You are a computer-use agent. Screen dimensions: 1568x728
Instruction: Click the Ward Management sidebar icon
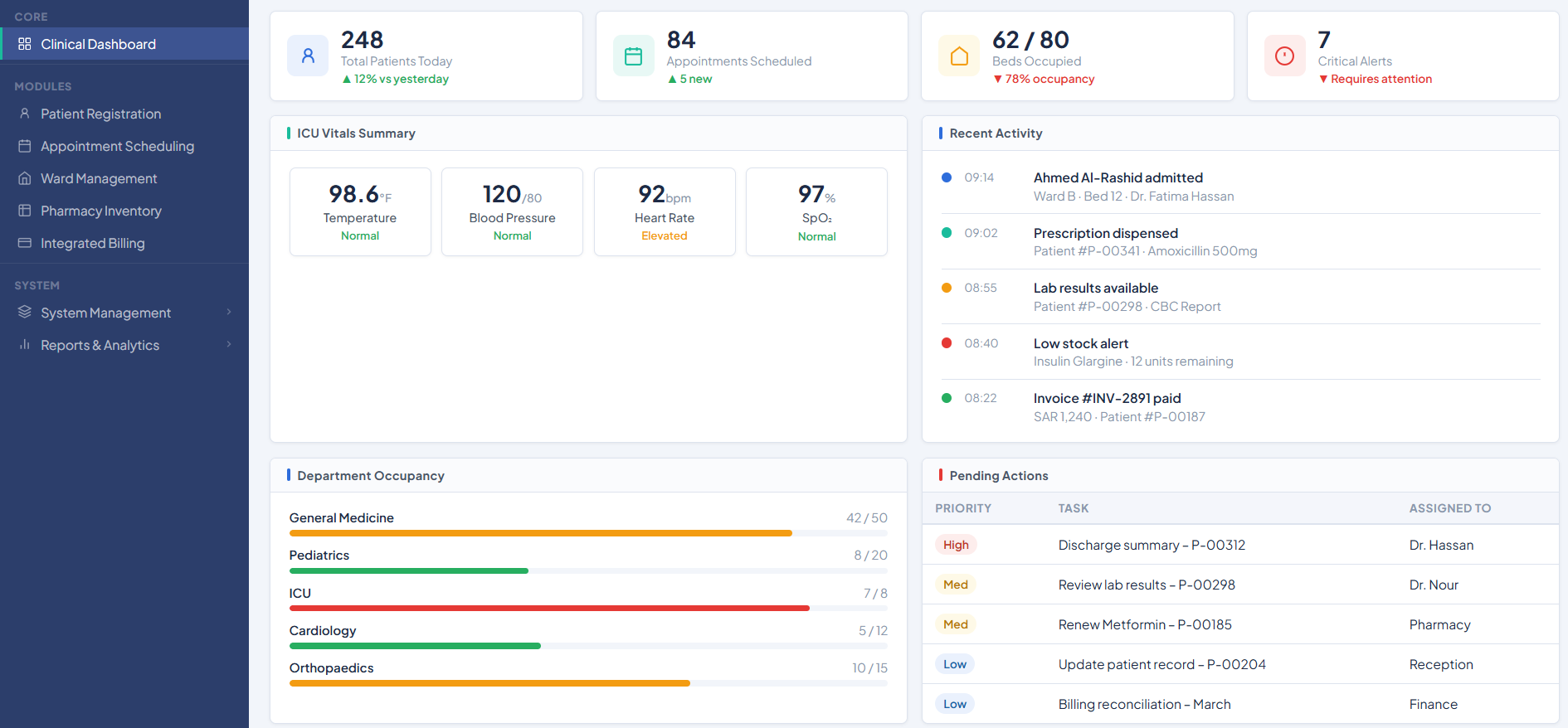click(25, 178)
